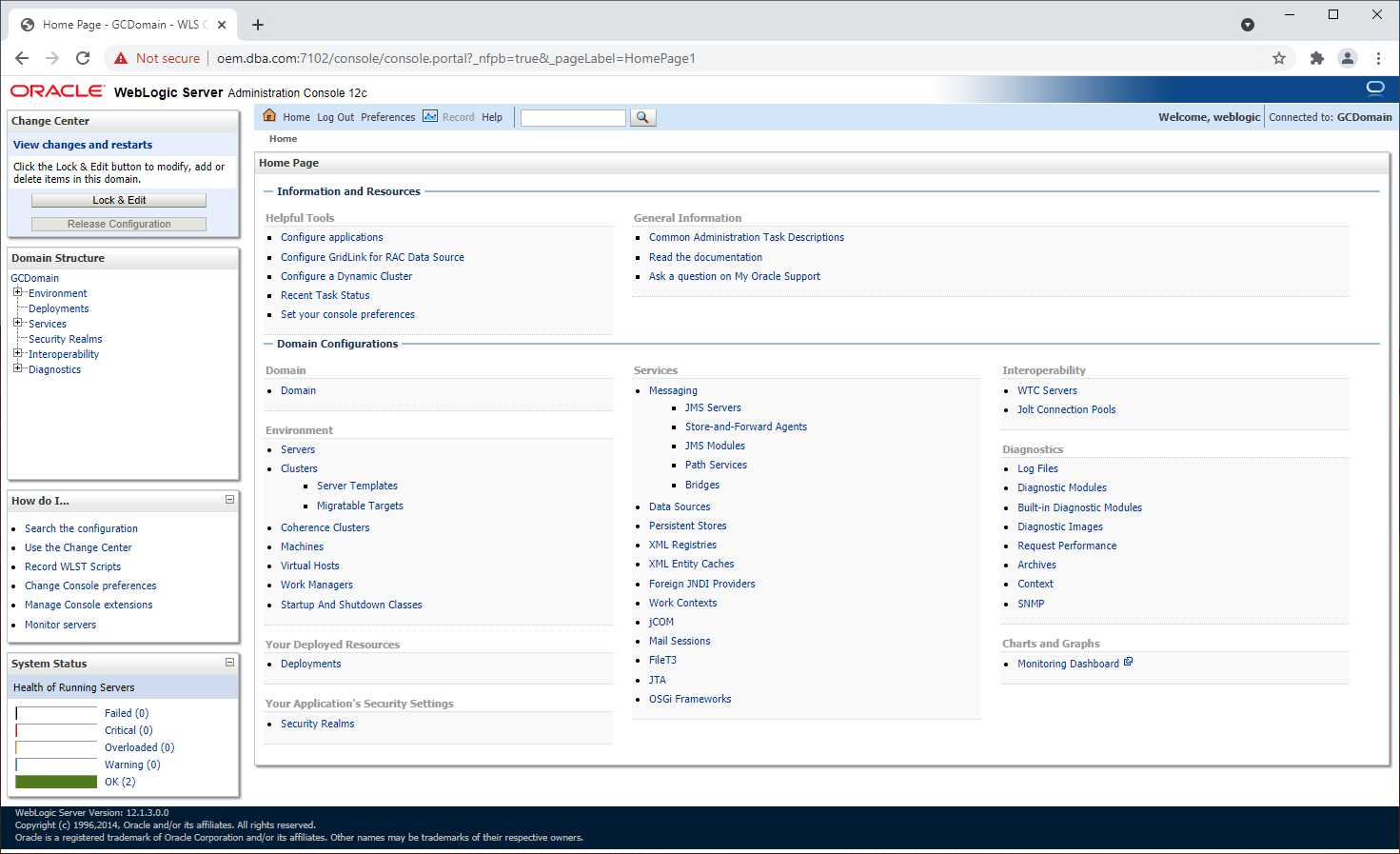This screenshot has height=854, width=1400.
Task: Expand the Diagnostics tree node
Action: pos(17,368)
